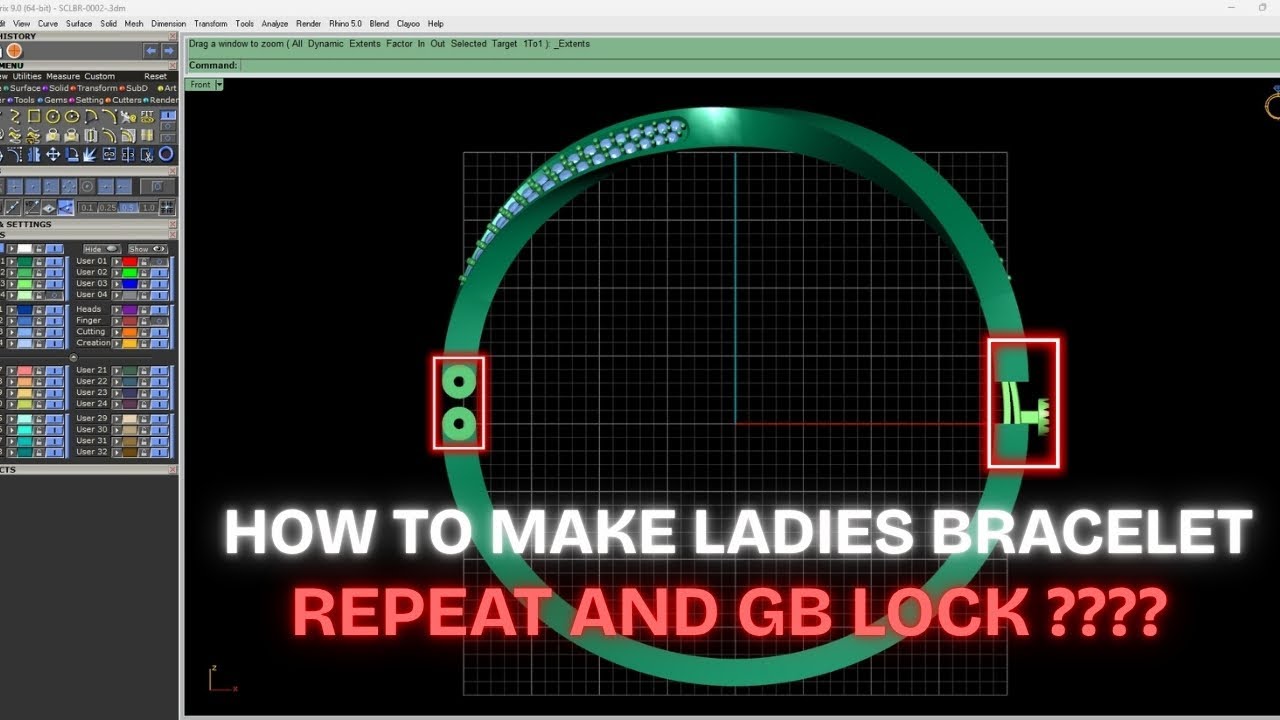This screenshot has width=1280, height=720.
Task: Click Reset in the menu panel
Action: (x=155, y=76)
